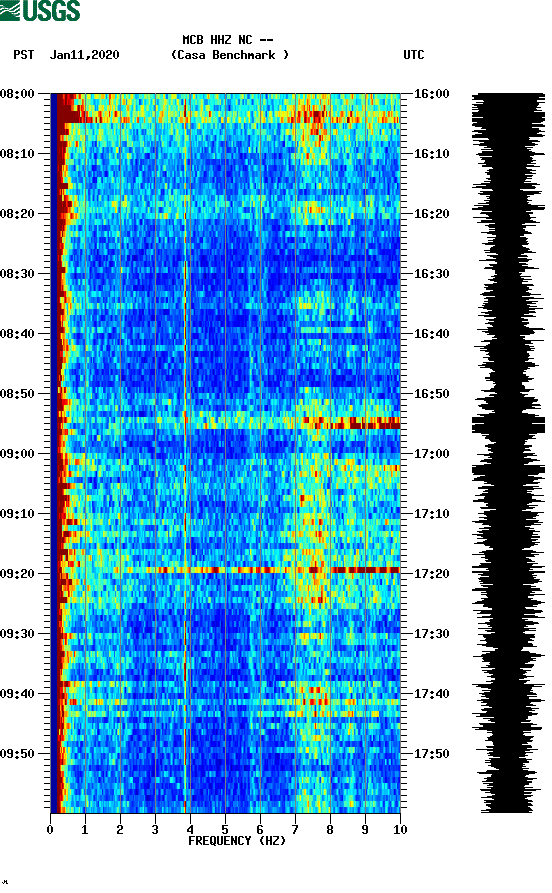This screenshot has height=893, width=552.
Task: Click the PST time label "09:20"
Action: pos(17,574)
